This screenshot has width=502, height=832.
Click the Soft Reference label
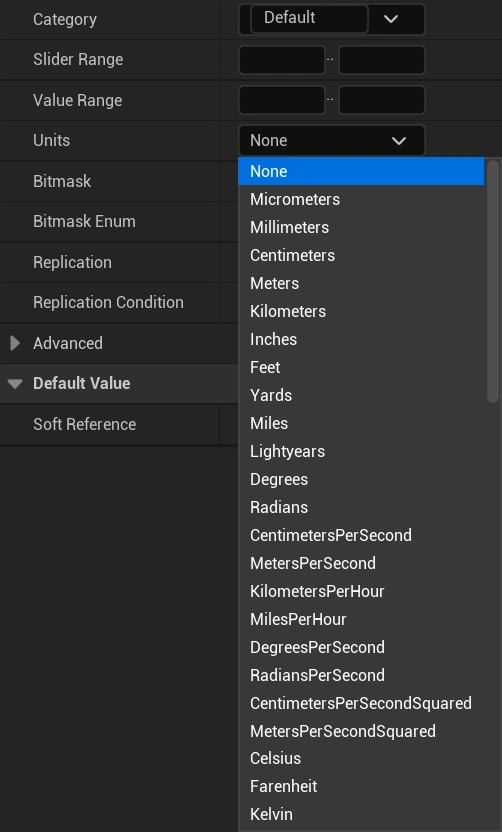84,424
